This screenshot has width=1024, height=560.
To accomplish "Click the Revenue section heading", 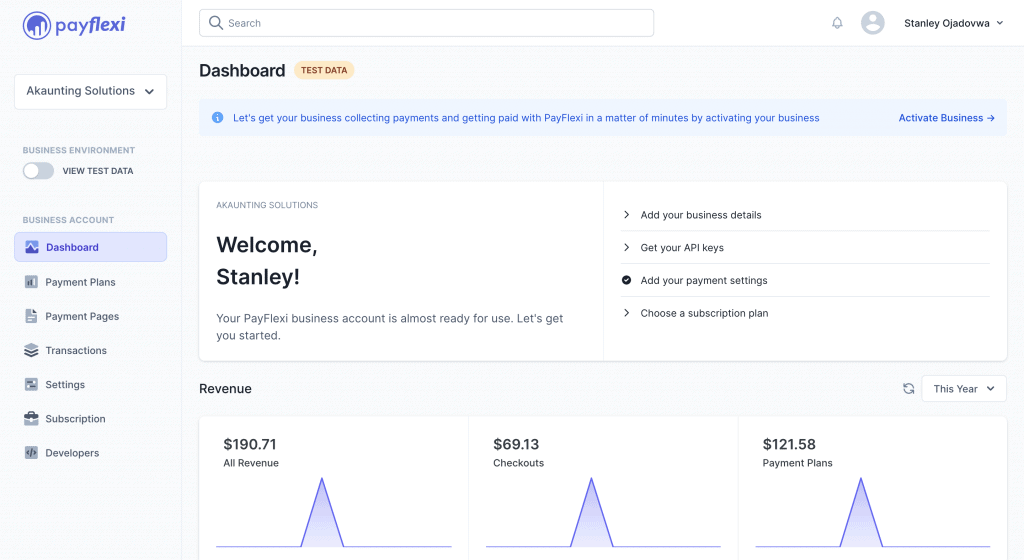I will (x=225, y=388).
